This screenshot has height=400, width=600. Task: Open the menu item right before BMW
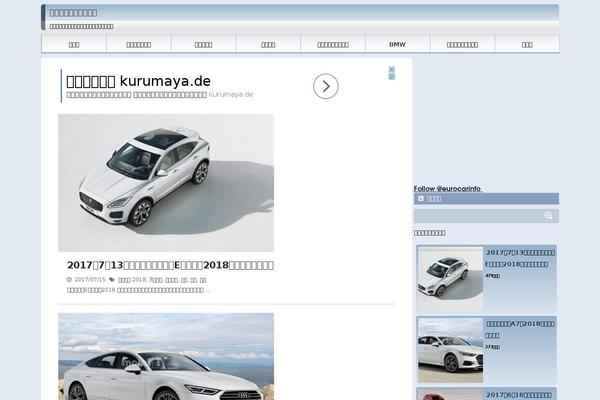(x=333, y=44)
